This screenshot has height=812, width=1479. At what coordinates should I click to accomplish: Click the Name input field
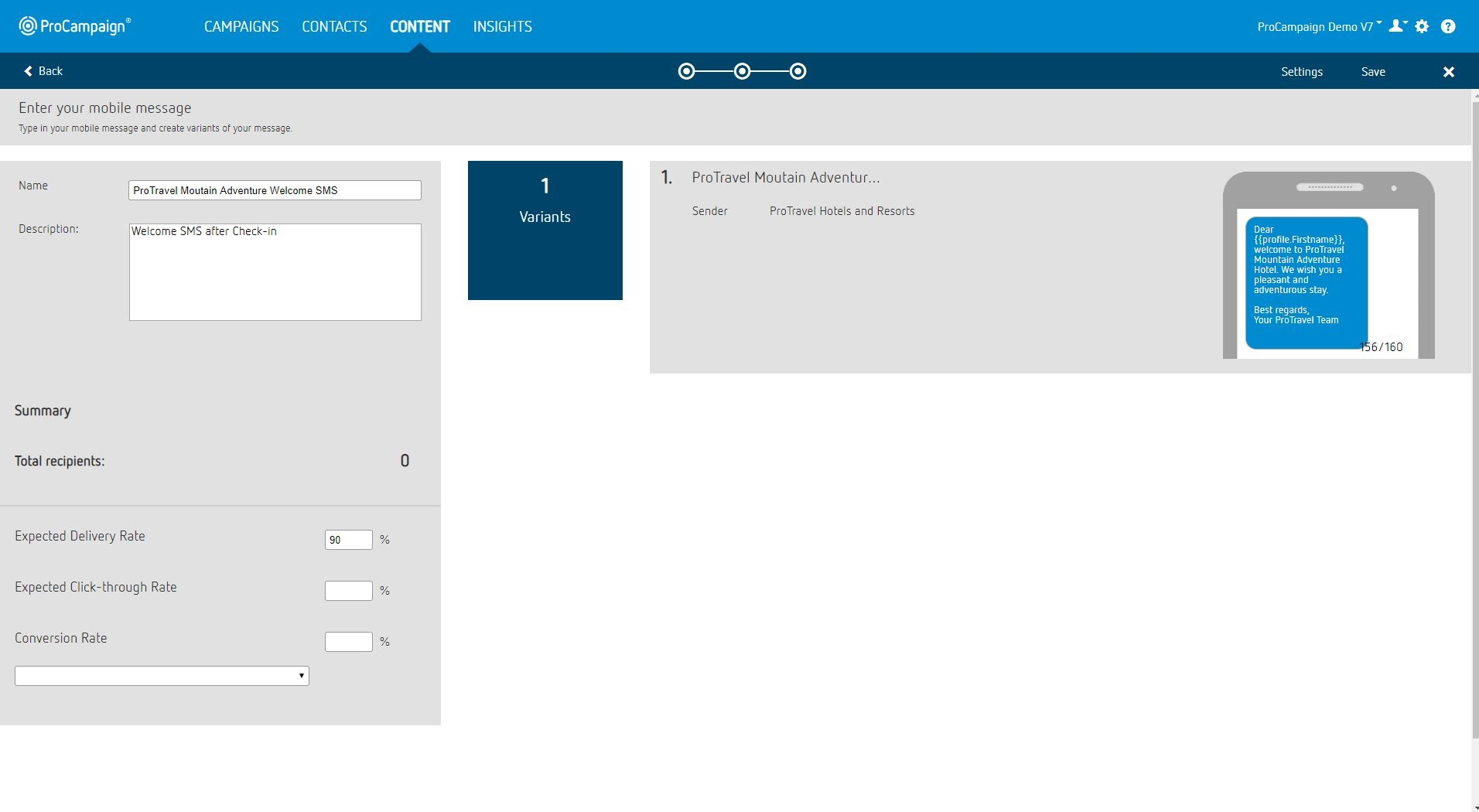(275, 190)
